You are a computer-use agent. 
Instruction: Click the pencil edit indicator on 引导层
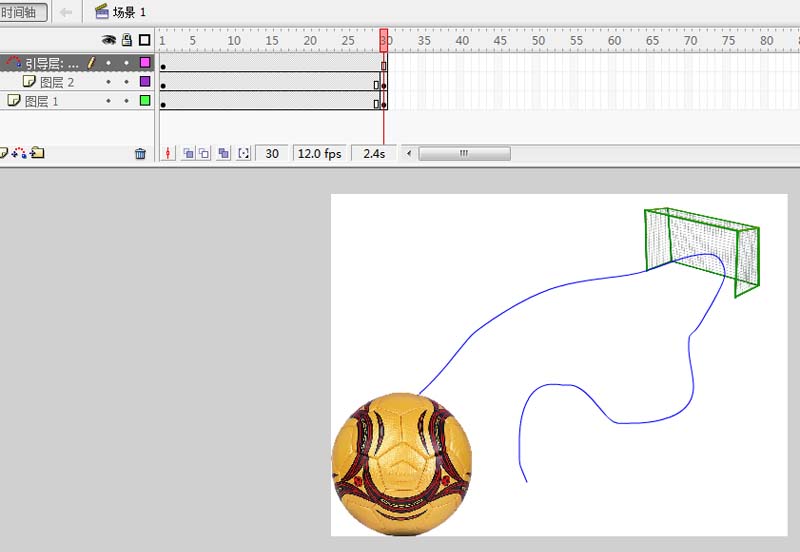coord(91,63)
